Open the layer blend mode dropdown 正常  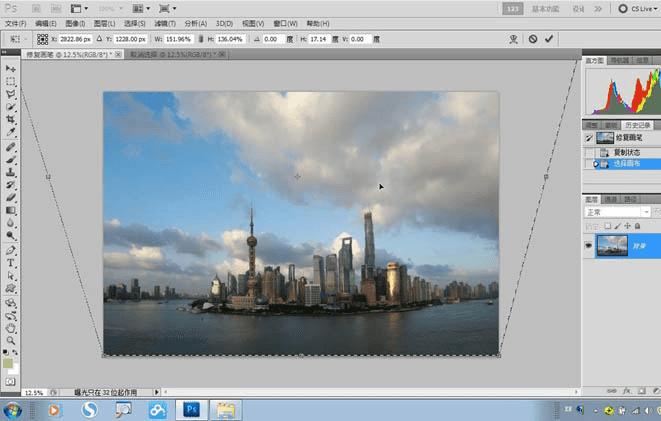coord(615,212)
